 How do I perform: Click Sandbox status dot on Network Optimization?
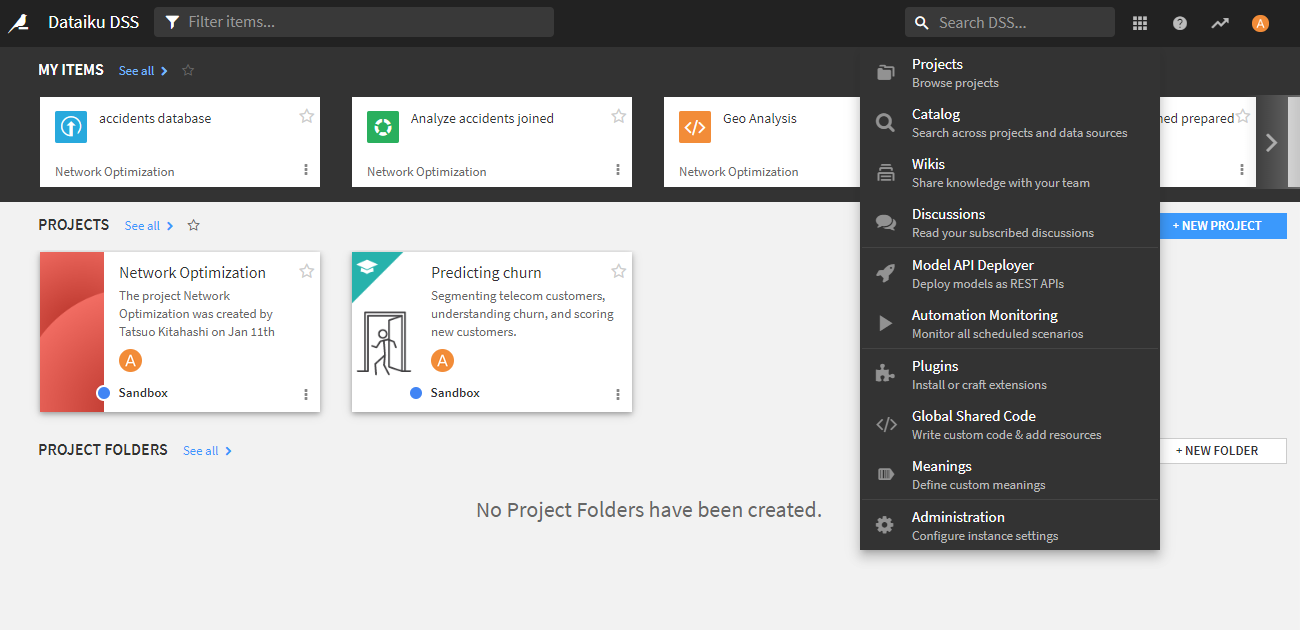[x=104, y=393]
